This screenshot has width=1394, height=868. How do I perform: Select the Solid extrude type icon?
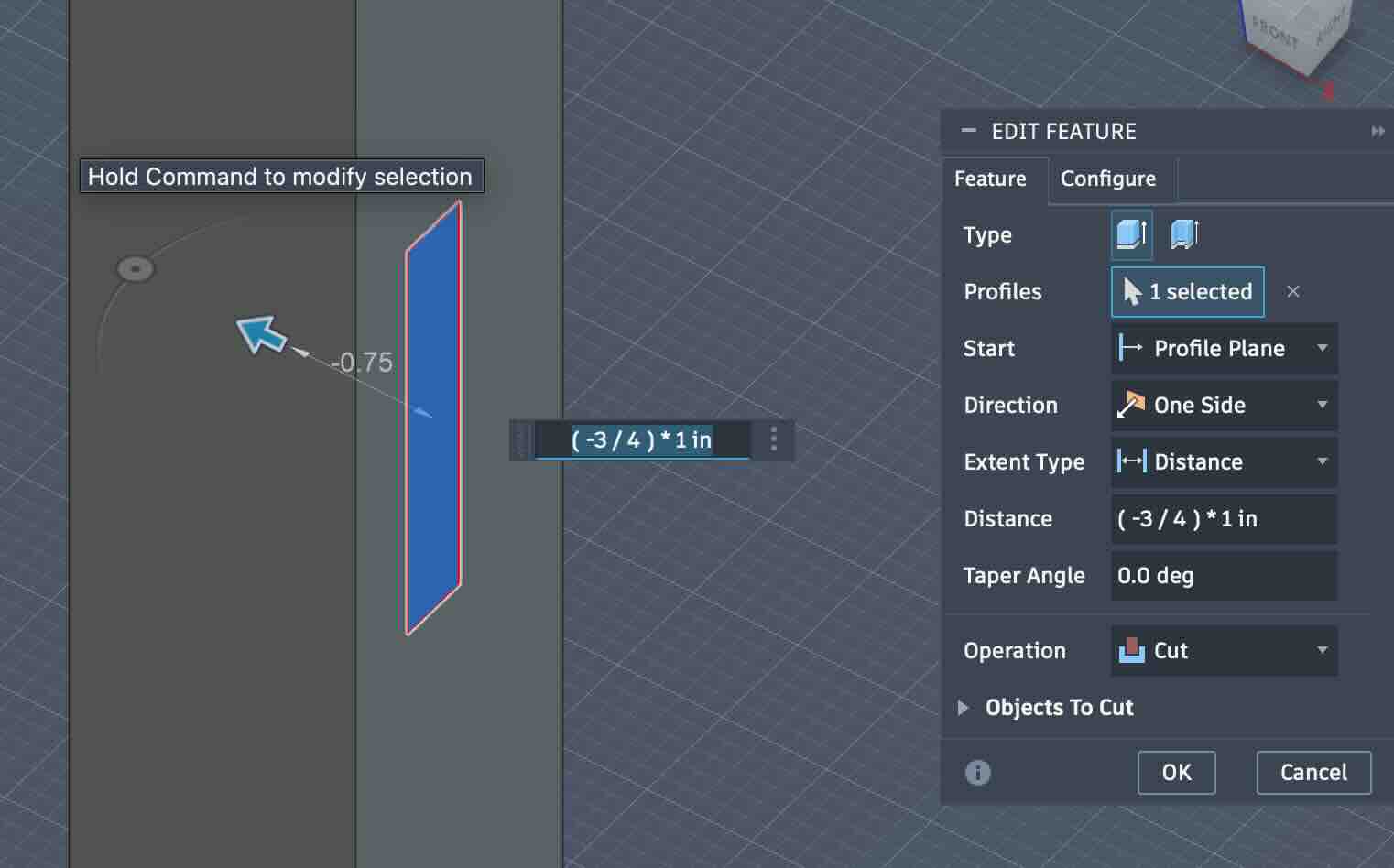click(1131, 234)
